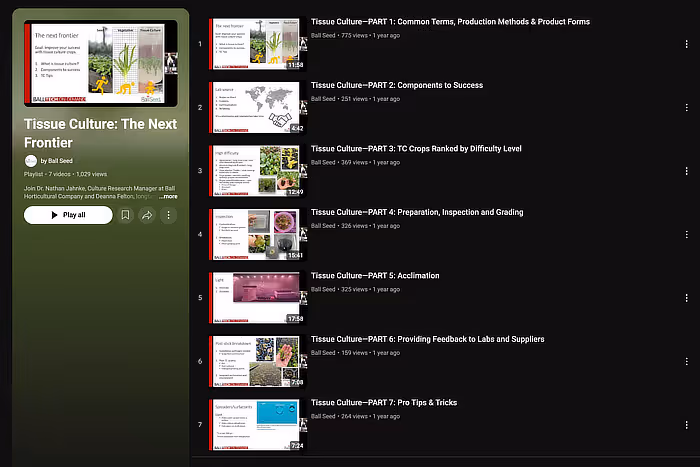Click 'Tissue Culture: The Next Frontier' heading
Viewport: 700px width, 467px height.
tap(100, 133)
